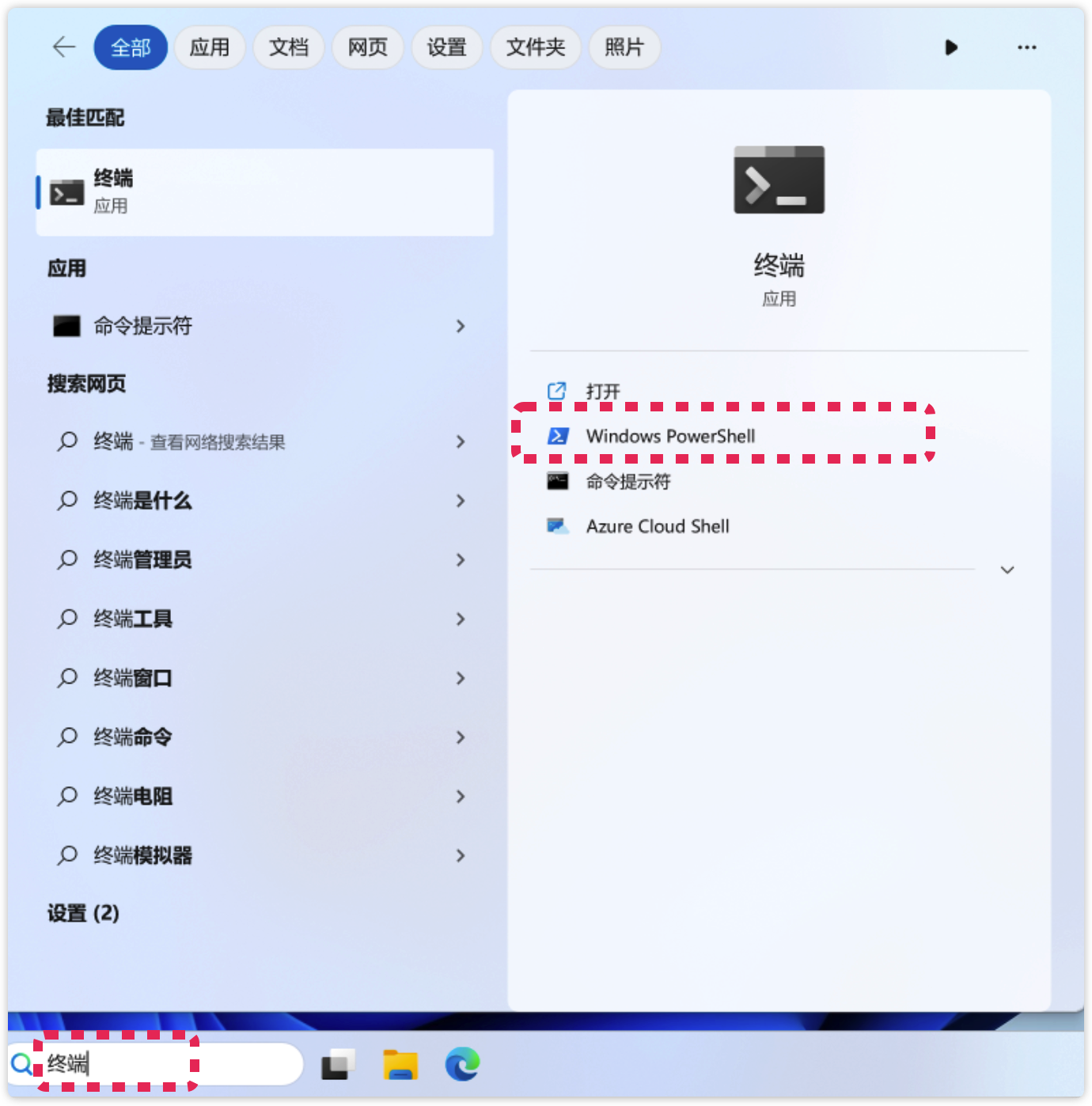
Task: Expand more actions with the down chevron
Action: click(x=1007, y=570)
